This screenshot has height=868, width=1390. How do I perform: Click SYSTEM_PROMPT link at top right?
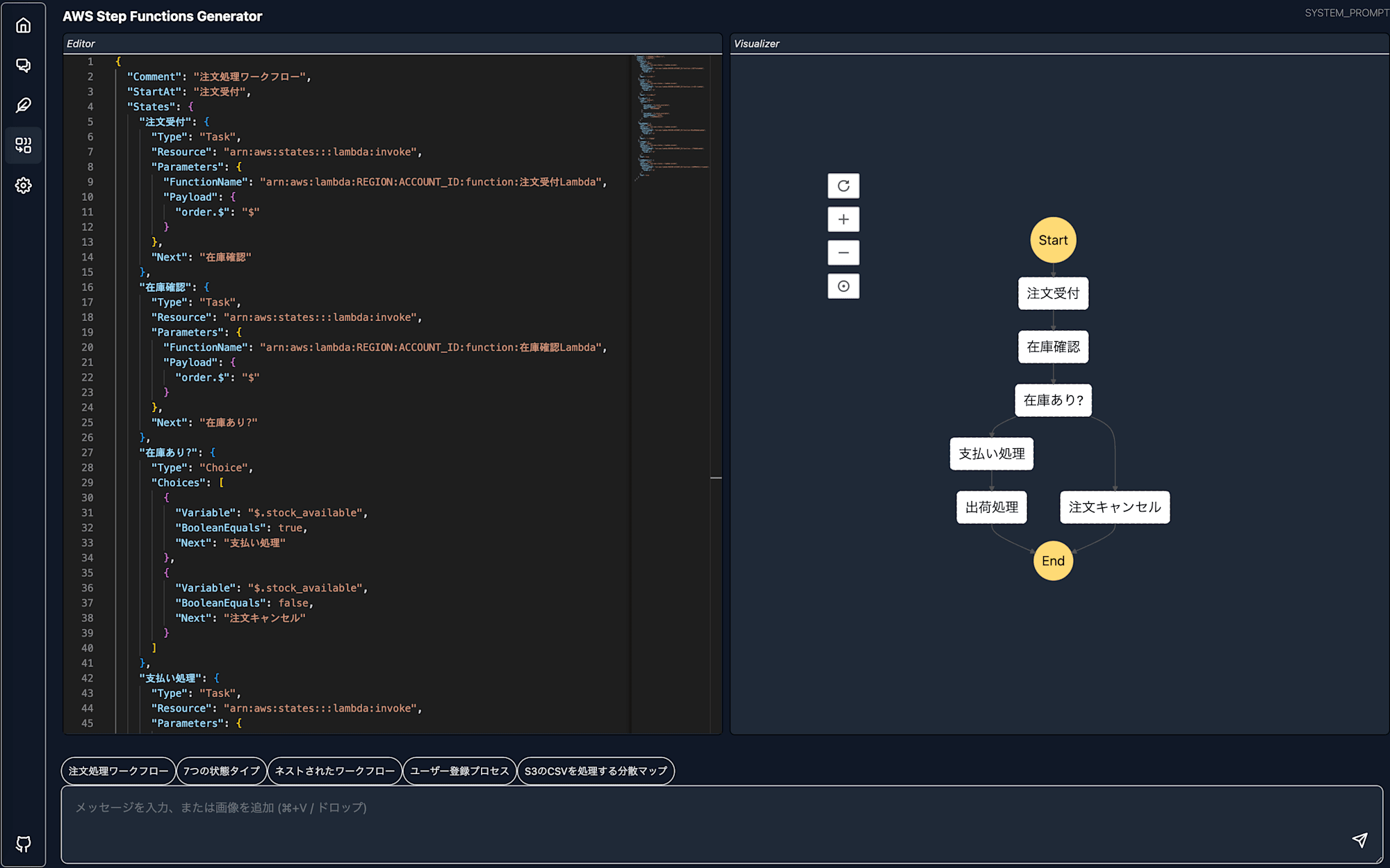click(1346, 13)
